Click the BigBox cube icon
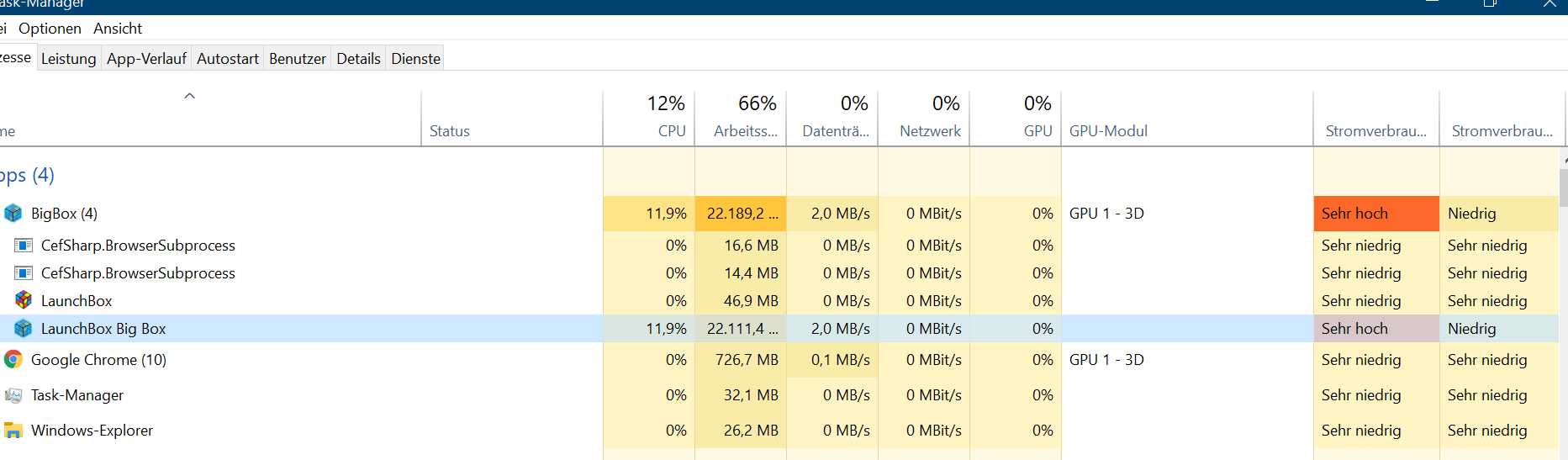The image size is (1568, 460). pyautogui.click(x=13, y=214)
